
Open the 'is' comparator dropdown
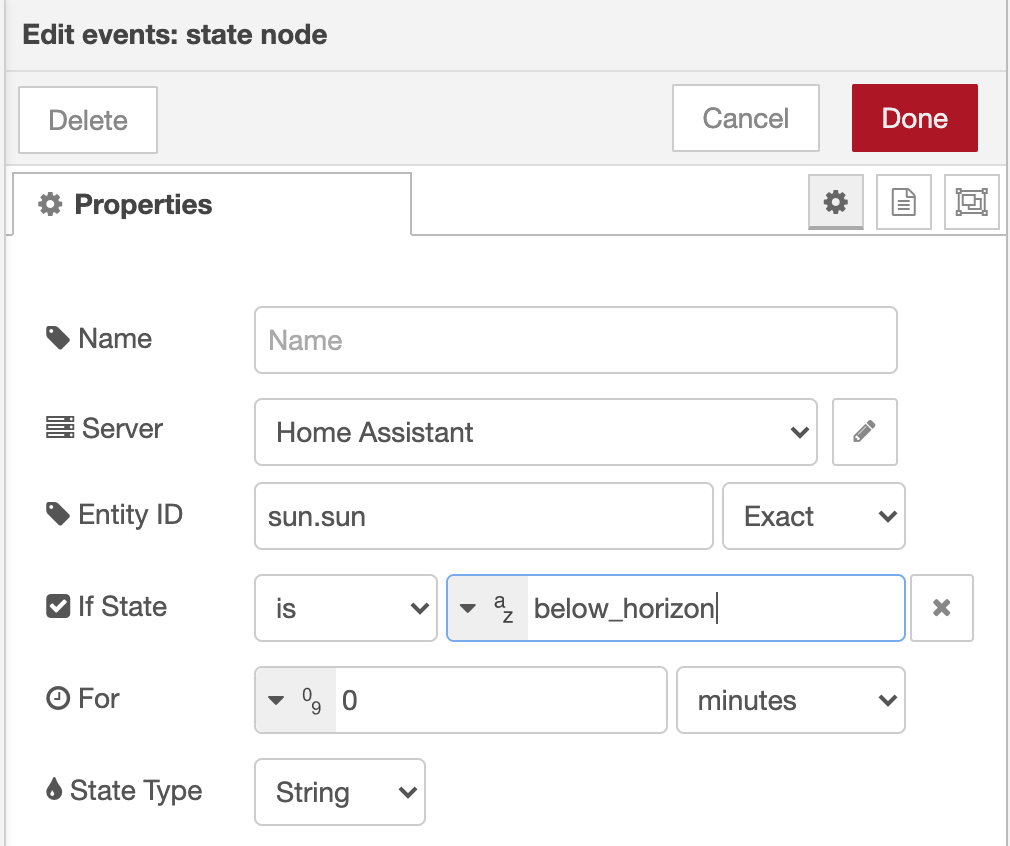pos(346,608)
